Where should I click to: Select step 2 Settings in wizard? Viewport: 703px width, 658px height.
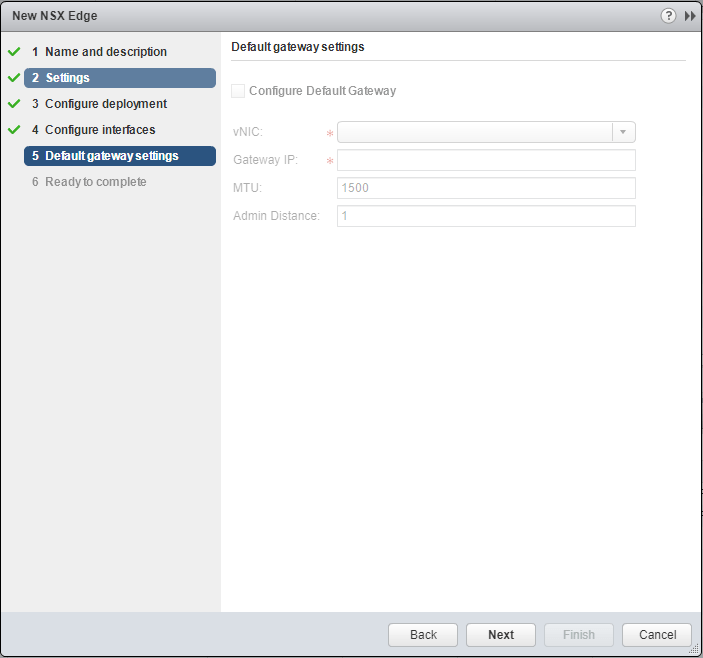pyautogui.click(x=120, y=78)
